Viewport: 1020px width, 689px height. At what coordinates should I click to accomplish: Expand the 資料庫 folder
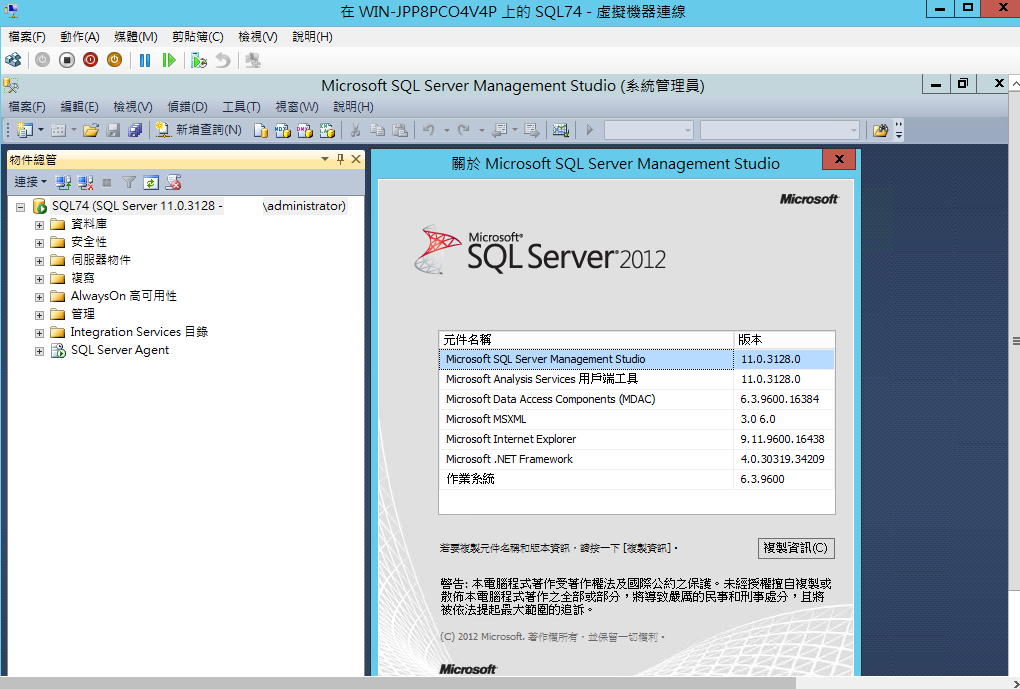[x=40, y=225]
